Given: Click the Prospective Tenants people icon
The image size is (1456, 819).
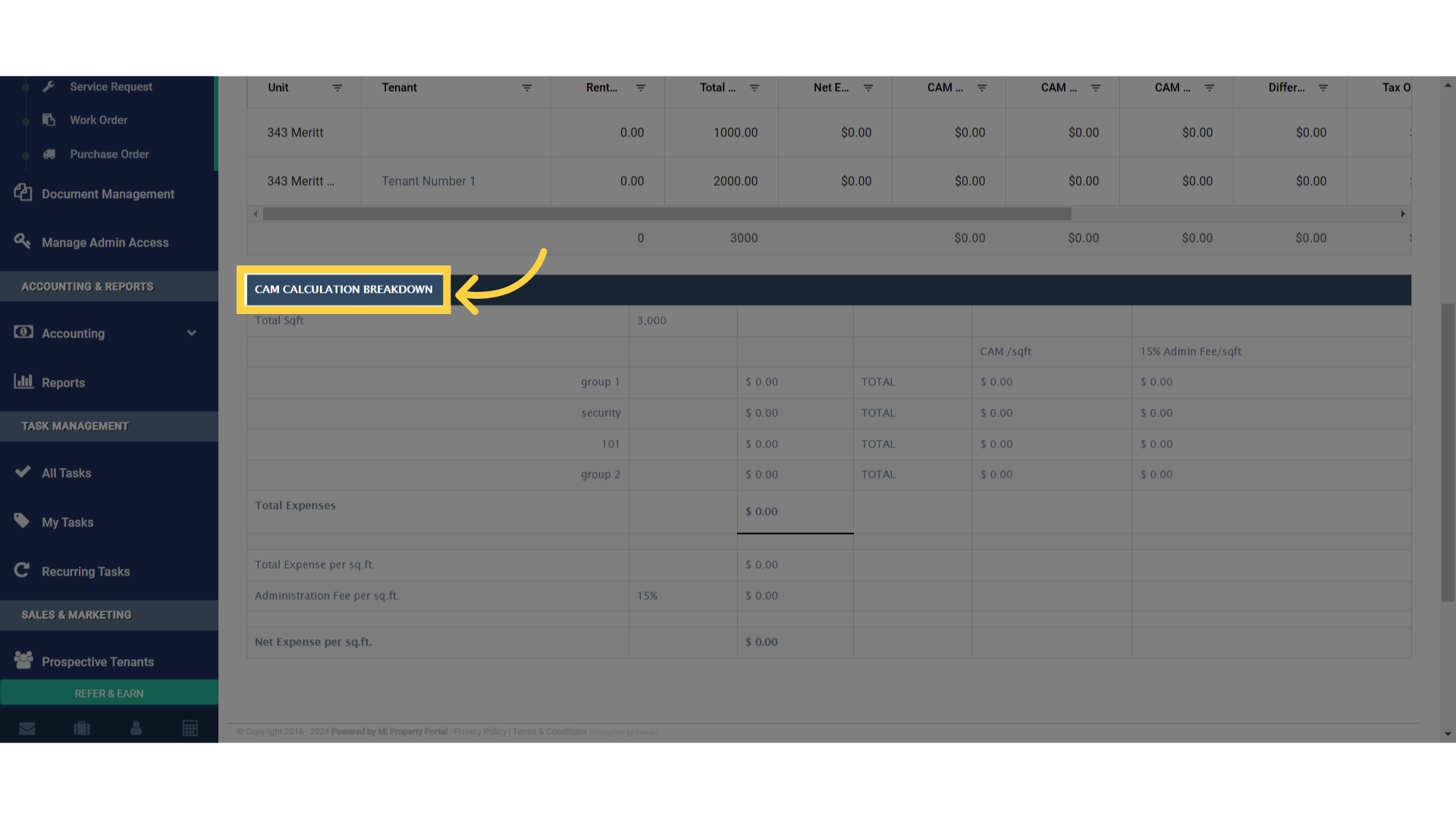Looking at the screenshot, I should (24, 660).
